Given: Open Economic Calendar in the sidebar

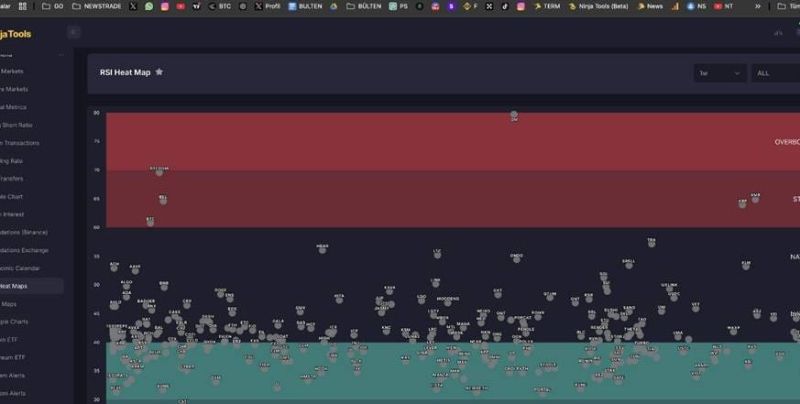Looking at the screenshot, I should coord(20,268).
